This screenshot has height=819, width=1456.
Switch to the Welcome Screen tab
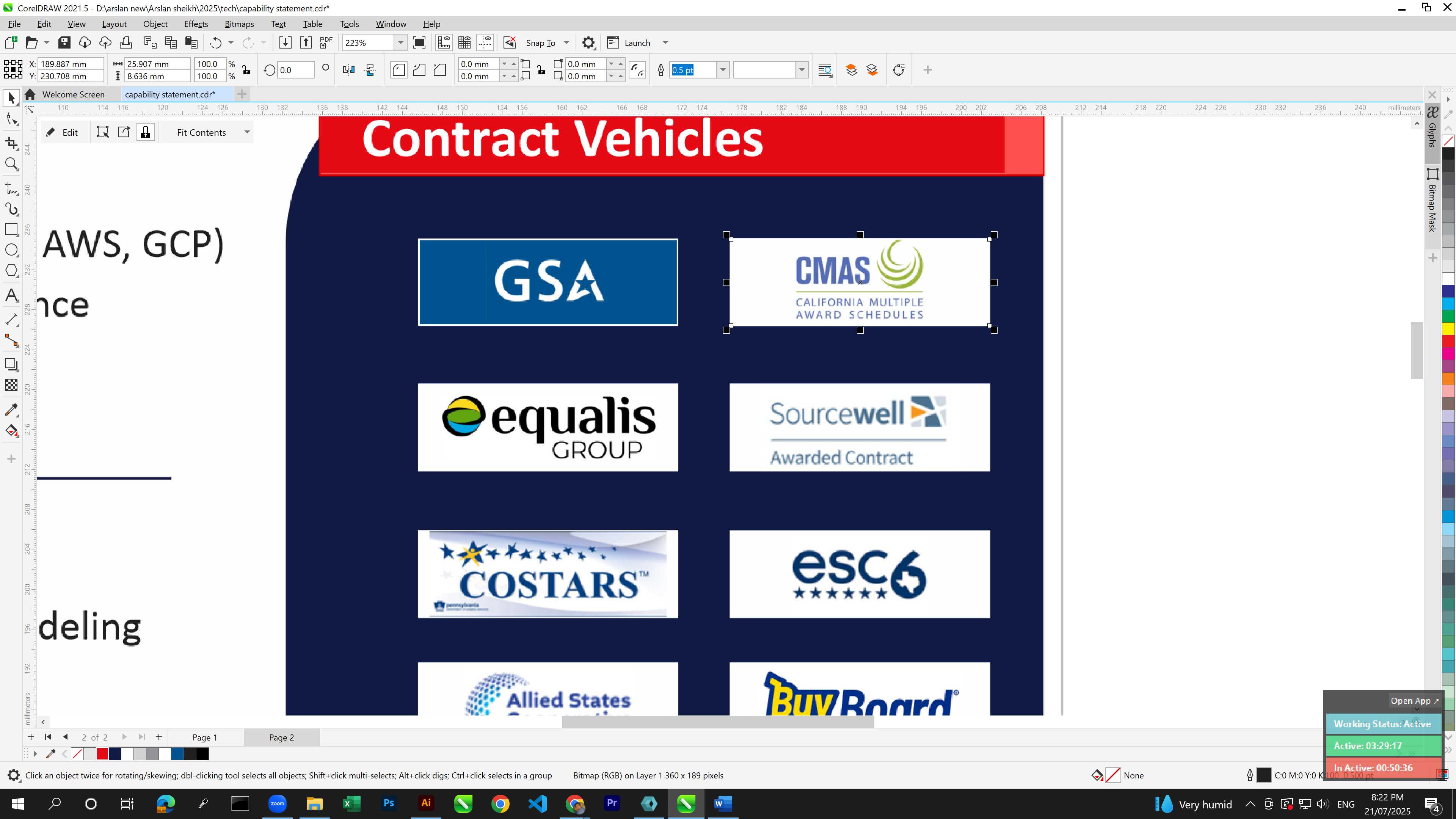pos(73,94)
